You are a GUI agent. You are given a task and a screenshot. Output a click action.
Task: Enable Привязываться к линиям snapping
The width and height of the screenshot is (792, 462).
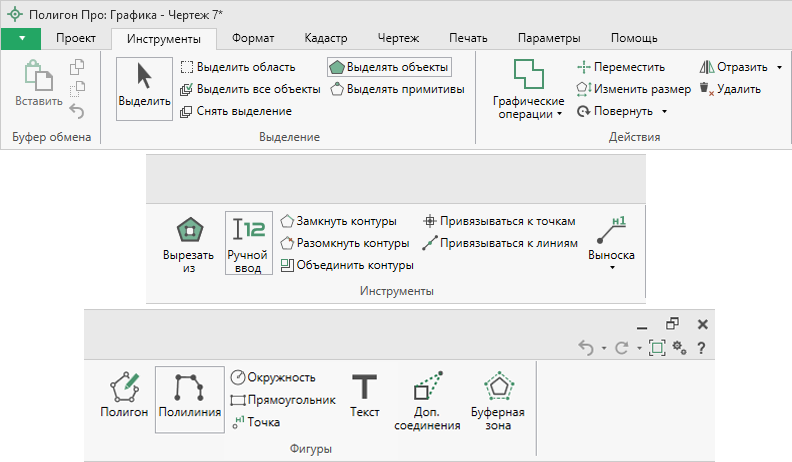[499, 243]
